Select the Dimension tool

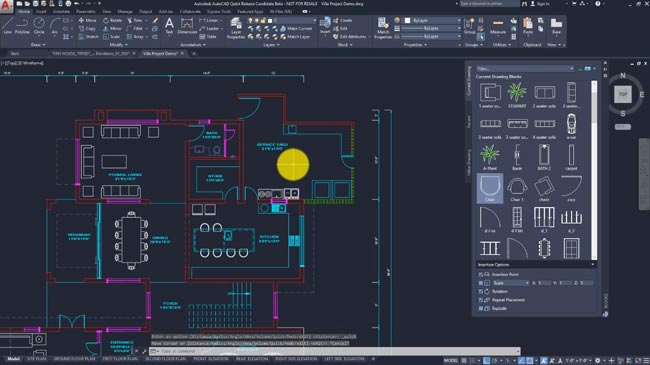pyautogui.click(x=187, y=26)
